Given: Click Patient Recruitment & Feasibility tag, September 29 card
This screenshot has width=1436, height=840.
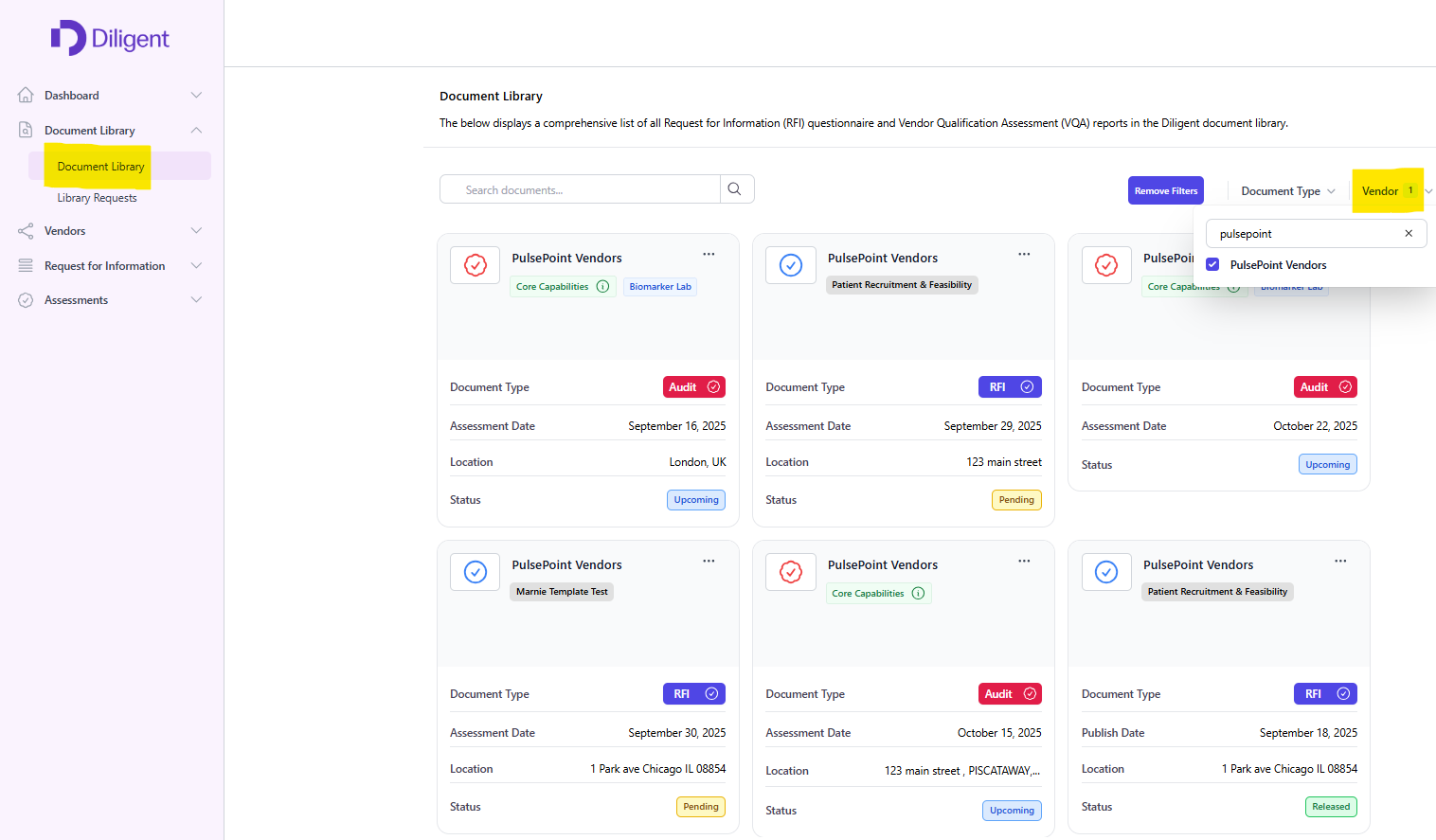Looking at the screenshot, I should pyautogui.click(x=902, y=284).
